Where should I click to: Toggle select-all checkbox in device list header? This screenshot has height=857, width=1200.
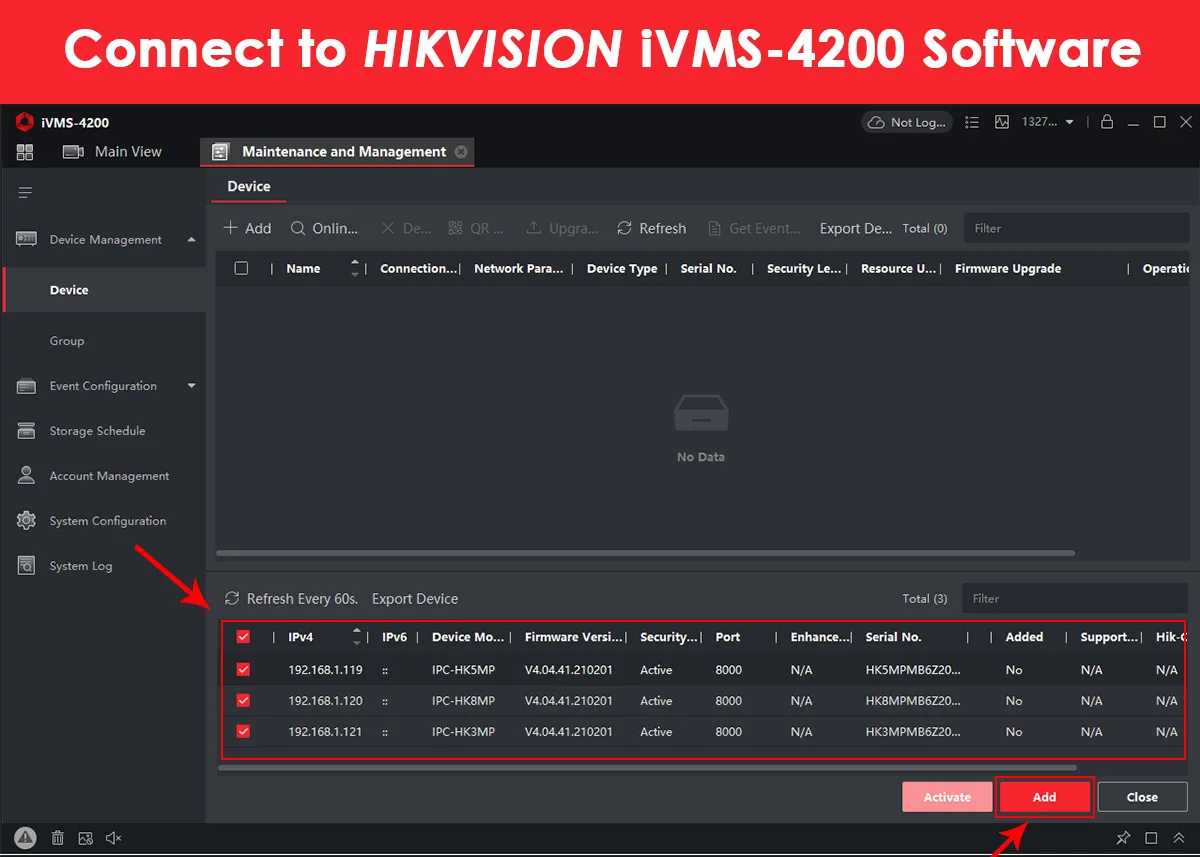(241, 268)
